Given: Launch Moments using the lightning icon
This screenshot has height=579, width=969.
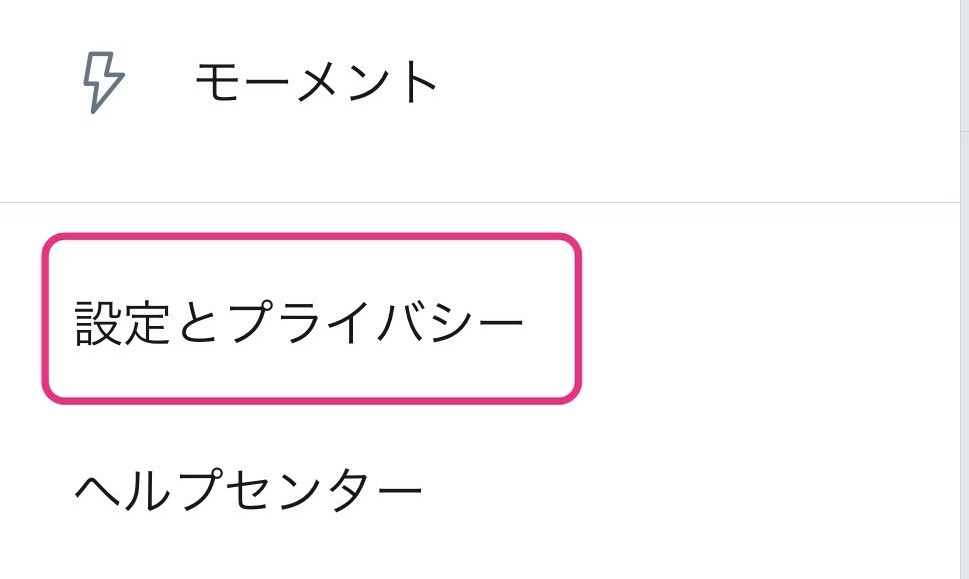Looking at the screenshot, I should (x=102, y=81).
